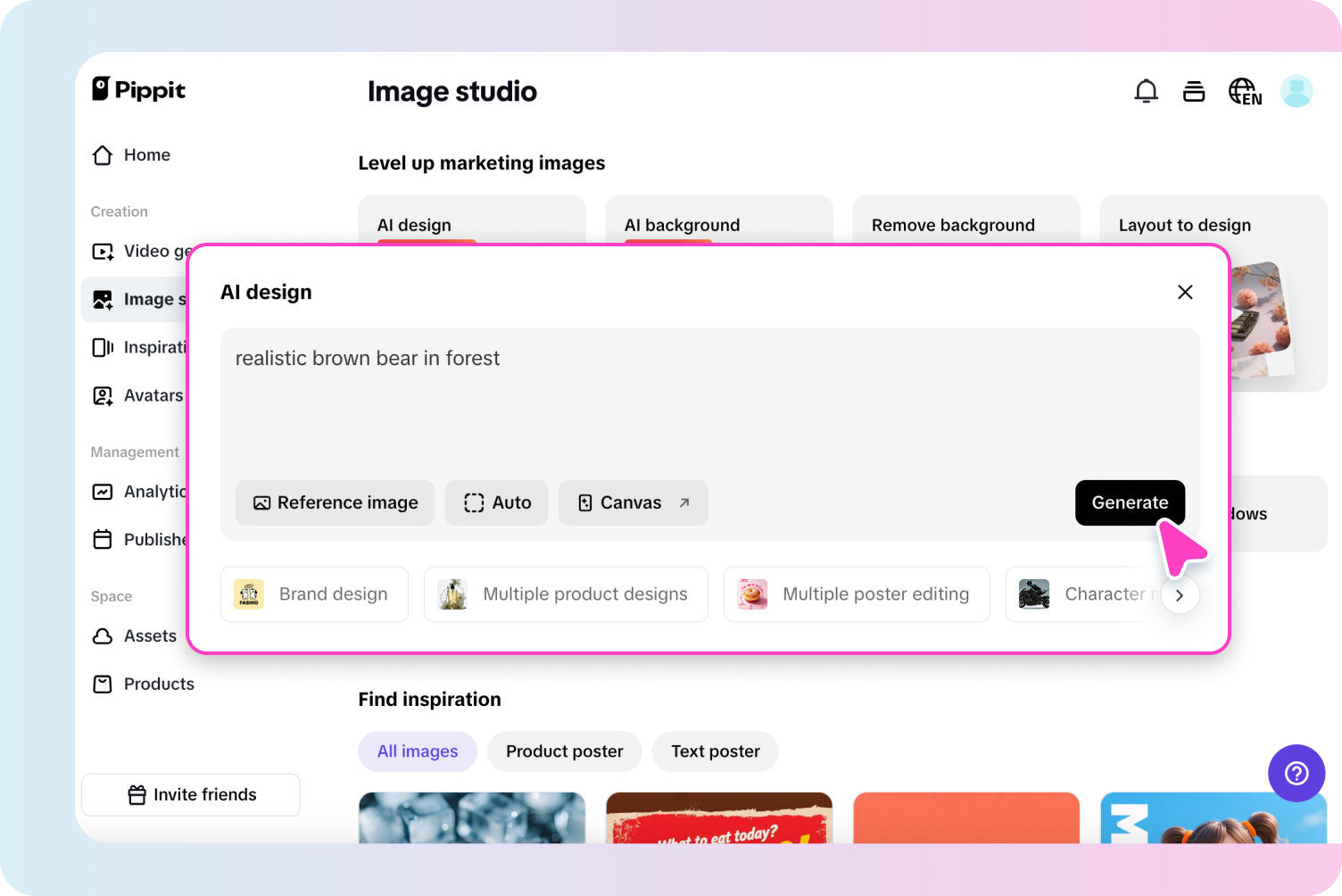Open the ice cubes inspiration thumbnail
The height and width of the screenshot is (896, 1342).
(472, 817)
